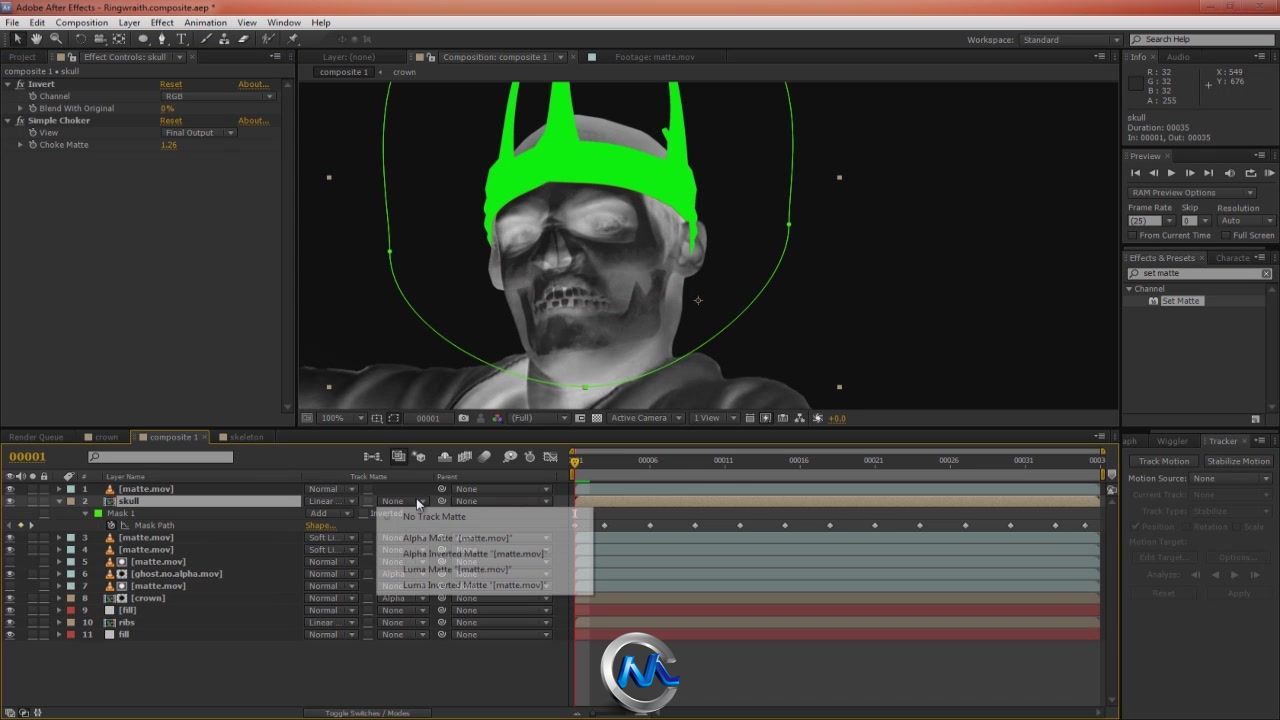Screen dimensions: 1280x720
Task: Open the Effect menu
Action: (x=162, y=22)
